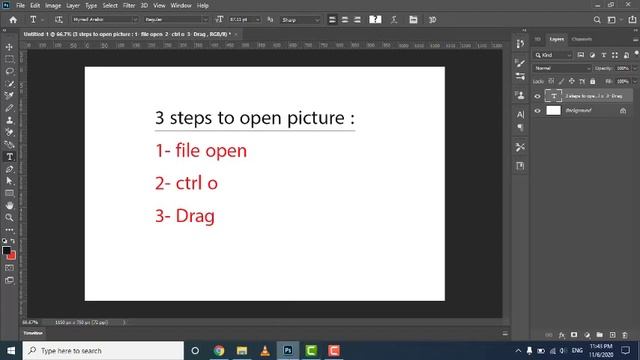Open the Fill dropdown arrow
This screenshot has height=360, width=640.
(634, 82)
